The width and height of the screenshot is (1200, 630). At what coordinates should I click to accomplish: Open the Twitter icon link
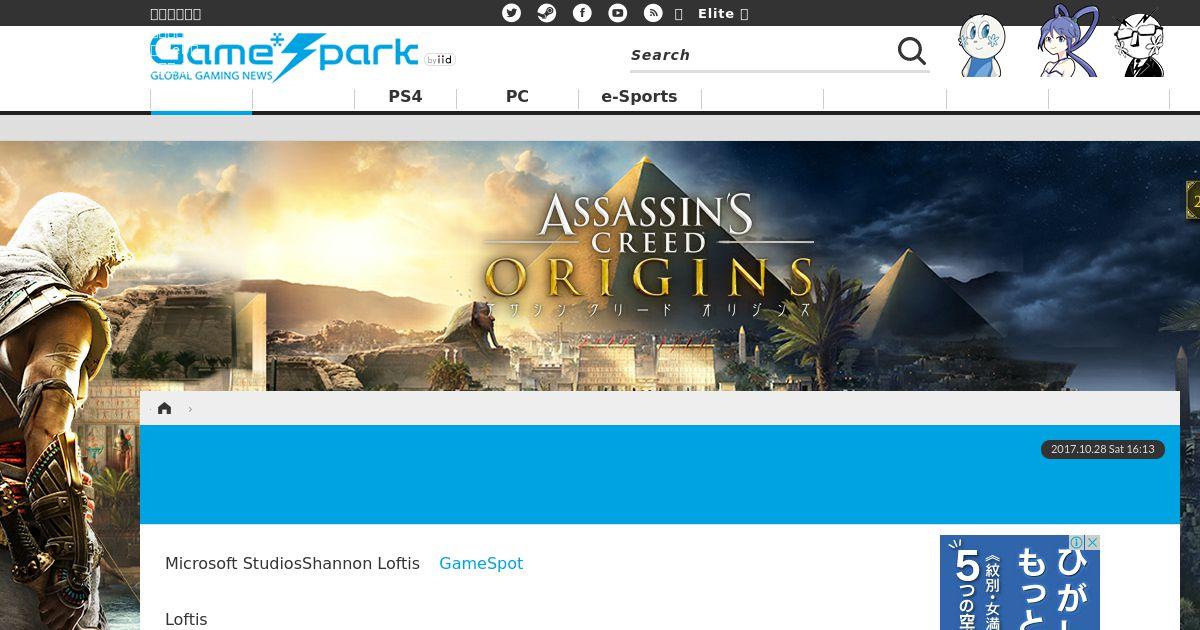[x=511, y=13]
